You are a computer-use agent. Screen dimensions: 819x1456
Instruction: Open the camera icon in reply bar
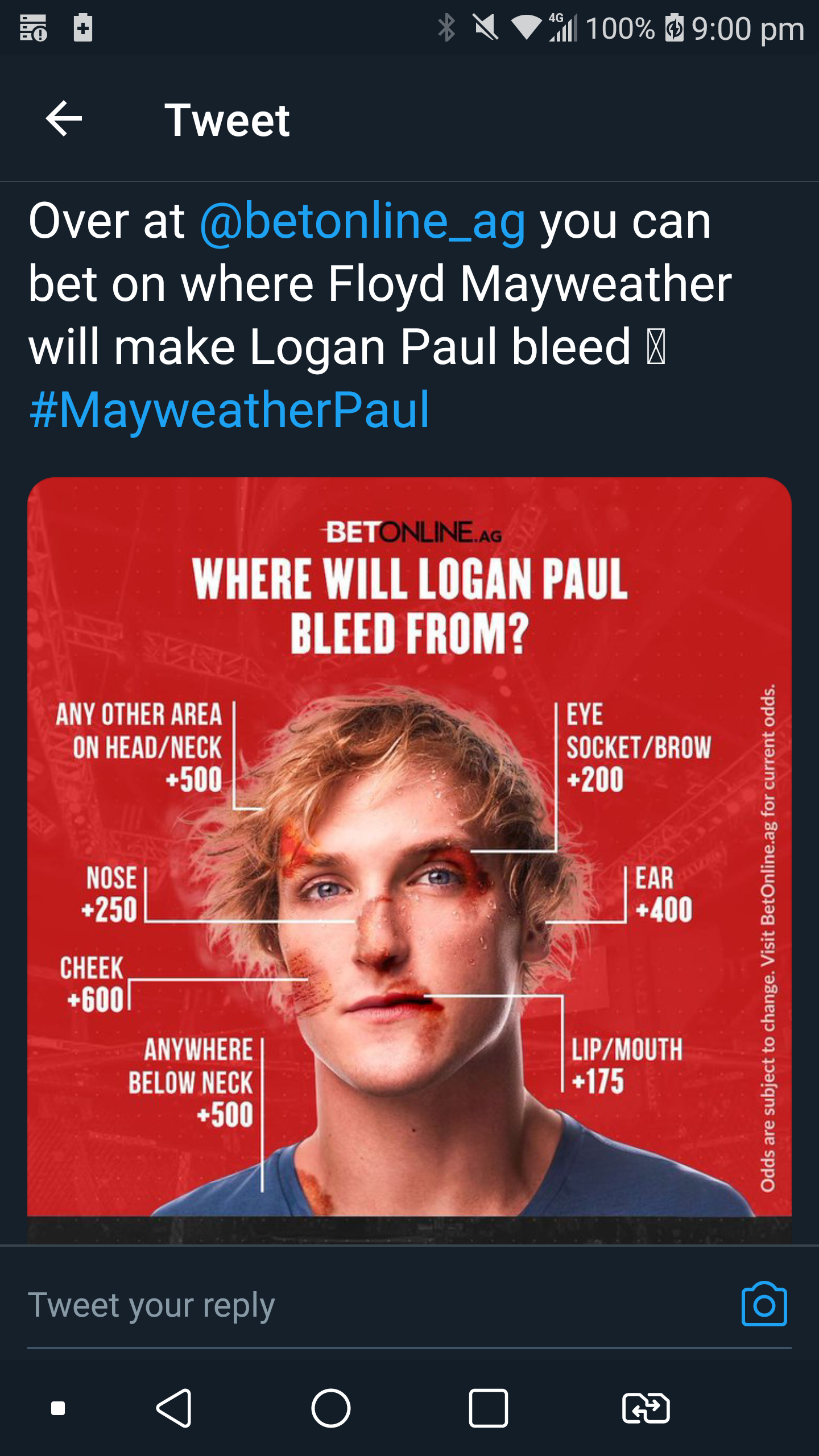click(x=764, y=1304)
